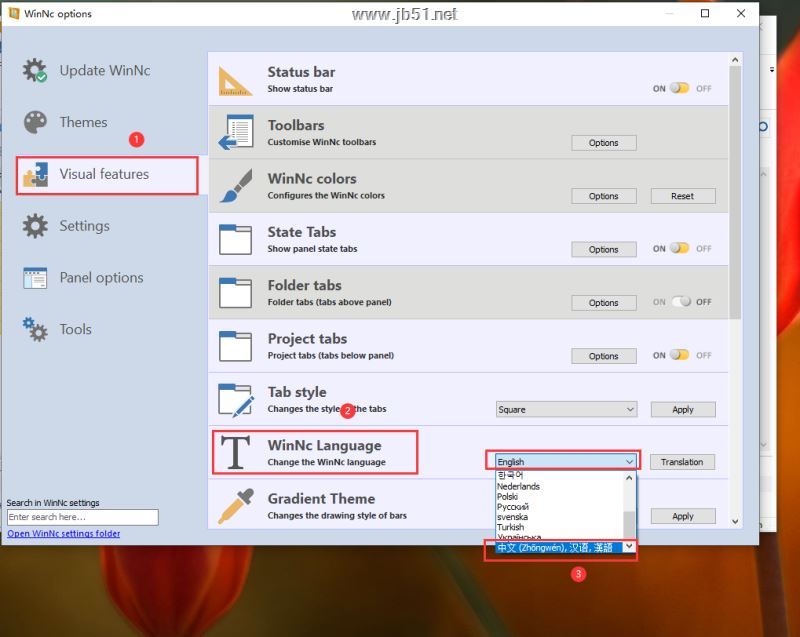Click the Translation button
The width and height of the screenshot is (800, 637).
pyautogui.click(x=682, y=462)
